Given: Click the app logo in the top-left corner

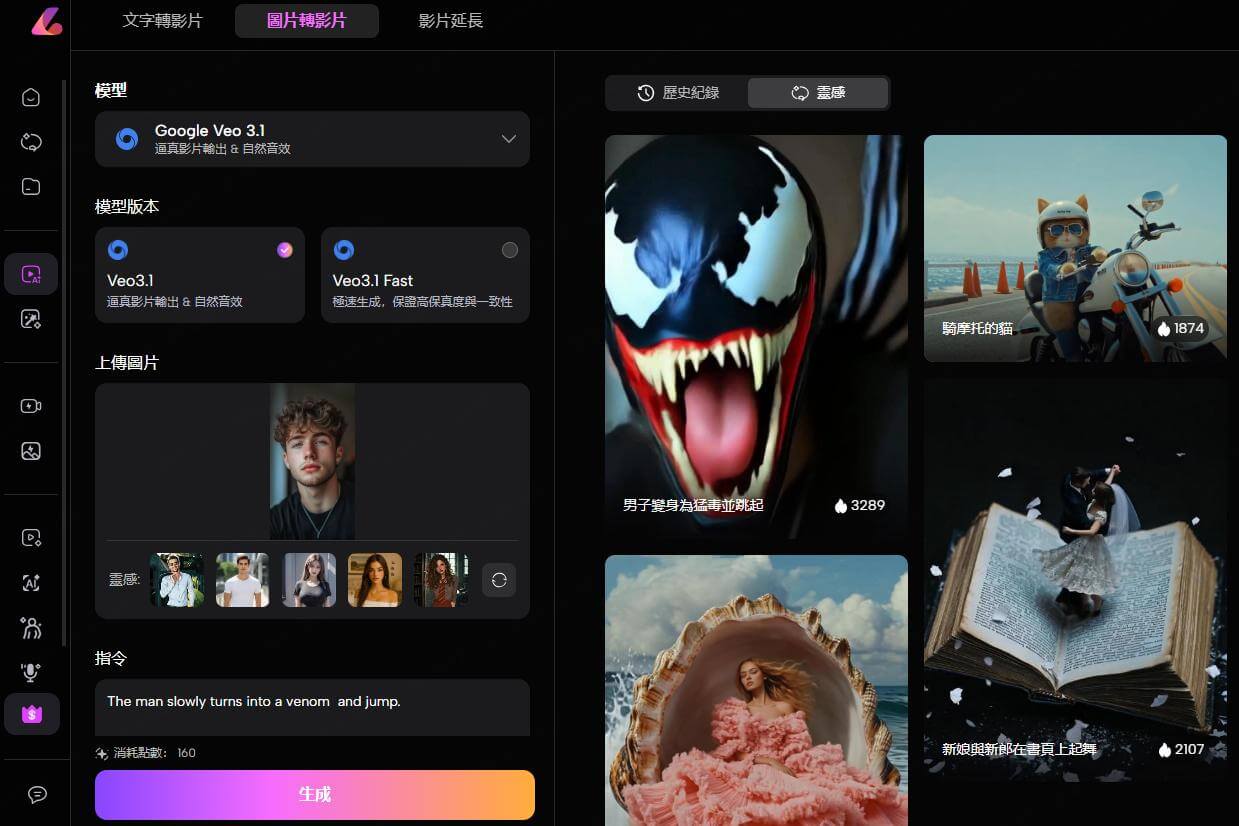Looking at the screenshot, I should [46, 22].
